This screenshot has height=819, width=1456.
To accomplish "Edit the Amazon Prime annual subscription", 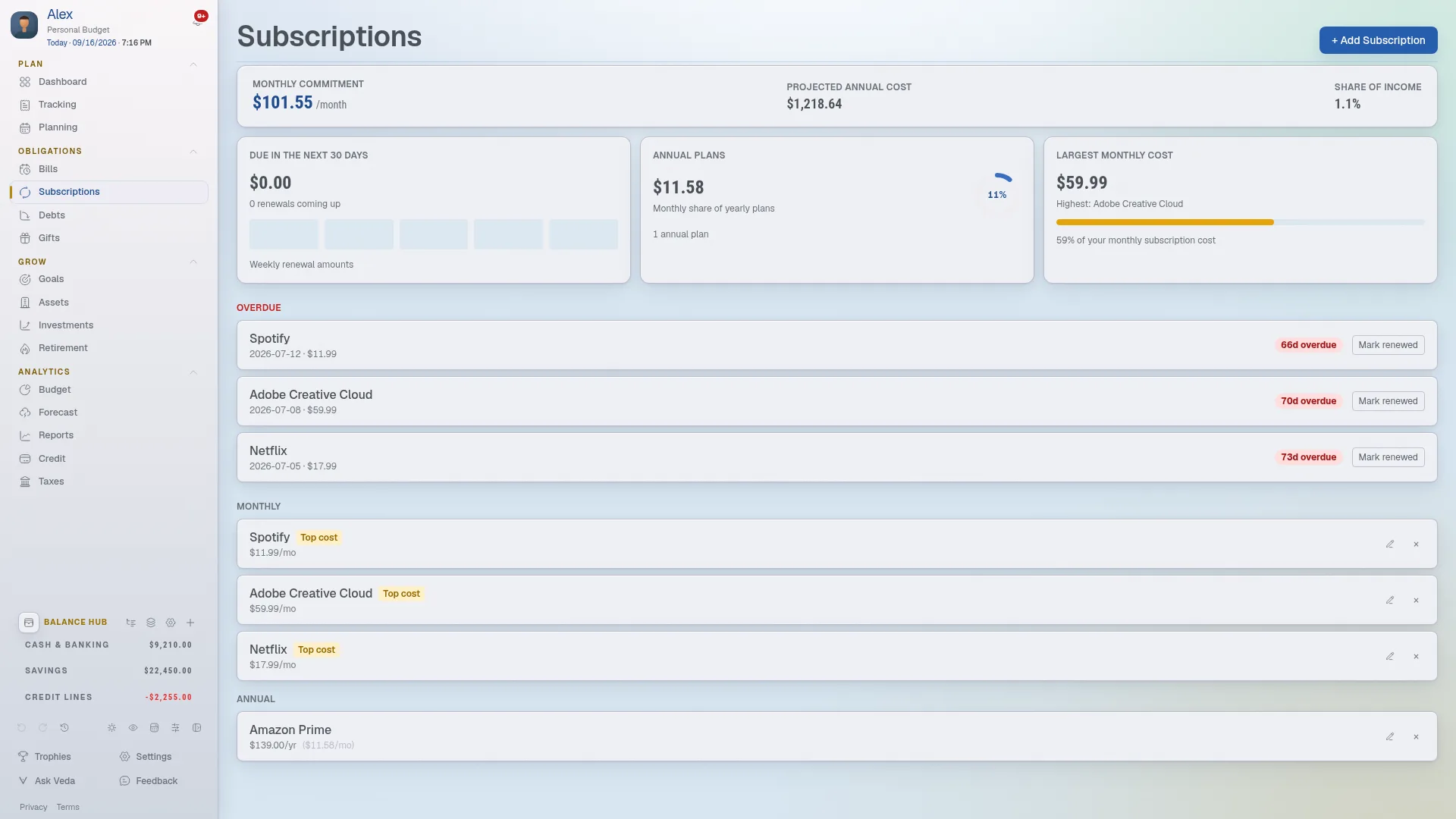I will 1390,737.
